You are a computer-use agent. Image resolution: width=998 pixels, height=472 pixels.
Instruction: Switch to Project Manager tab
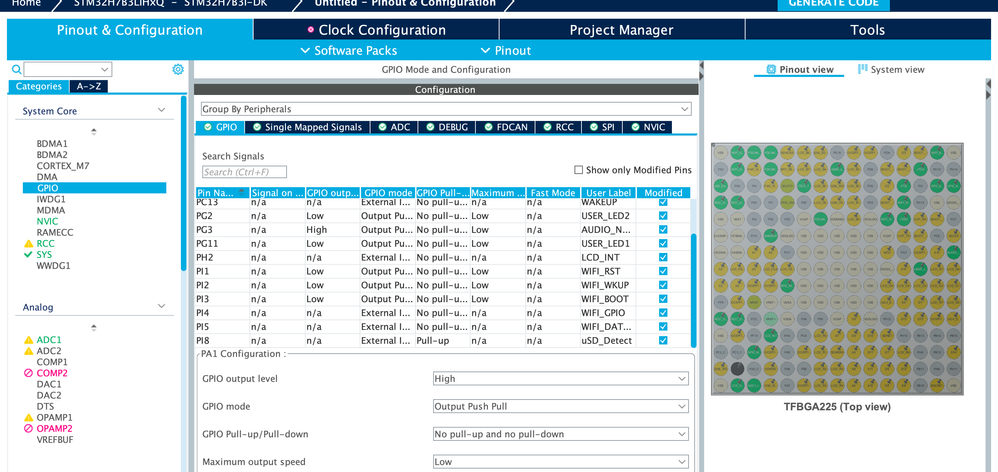pyautogui.click(x=622, y=30)
